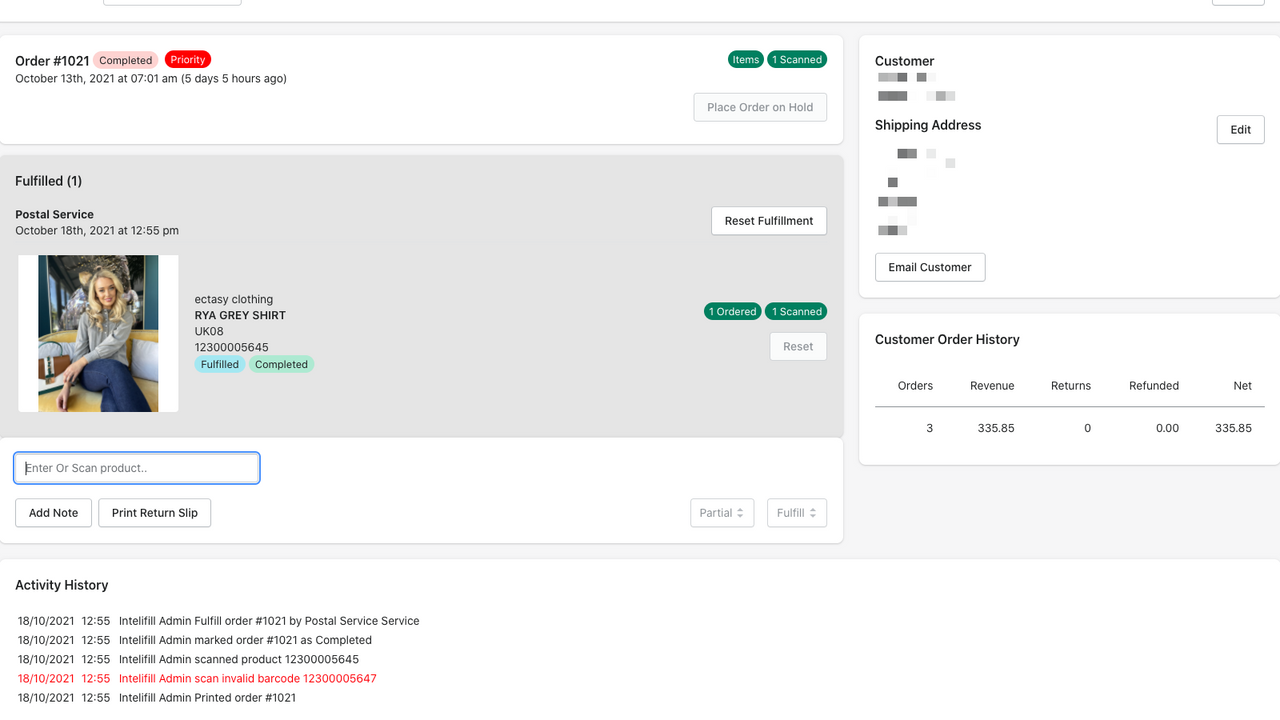Viewport: 1280px width, 720px height.
Task: Edit the shipping address
Action: point(1240,129)
